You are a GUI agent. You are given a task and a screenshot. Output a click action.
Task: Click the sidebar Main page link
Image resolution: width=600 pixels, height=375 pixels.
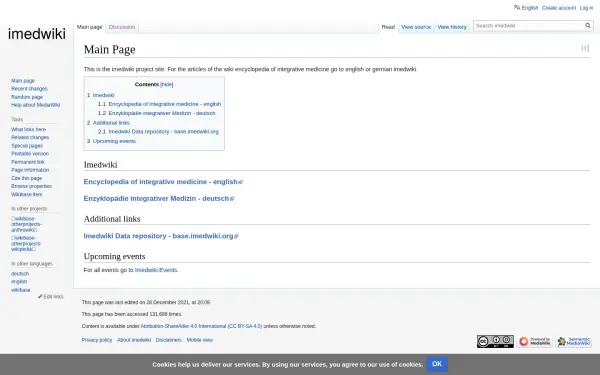pos(23,81)
